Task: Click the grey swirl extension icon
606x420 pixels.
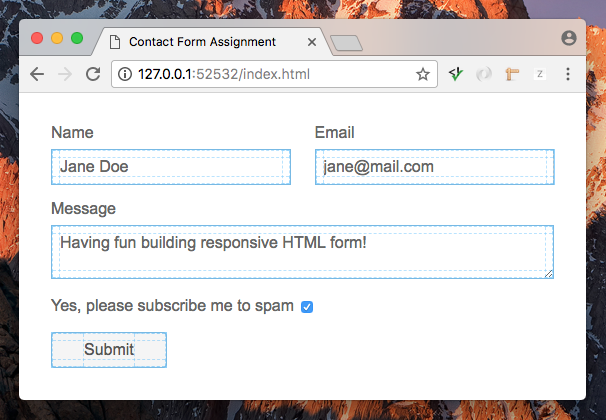Action: [x=484, y=74]
